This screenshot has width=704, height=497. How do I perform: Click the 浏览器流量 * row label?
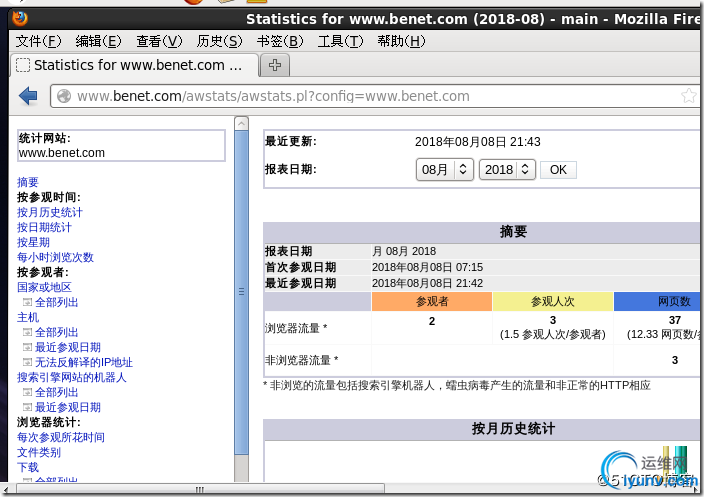click(296, 328)
